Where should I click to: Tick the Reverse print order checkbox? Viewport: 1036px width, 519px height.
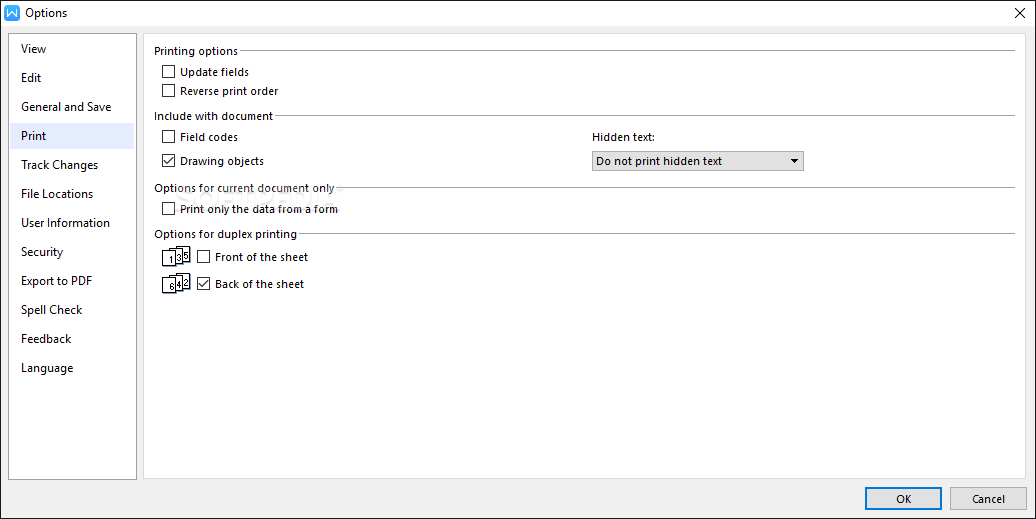click(168, 90)
